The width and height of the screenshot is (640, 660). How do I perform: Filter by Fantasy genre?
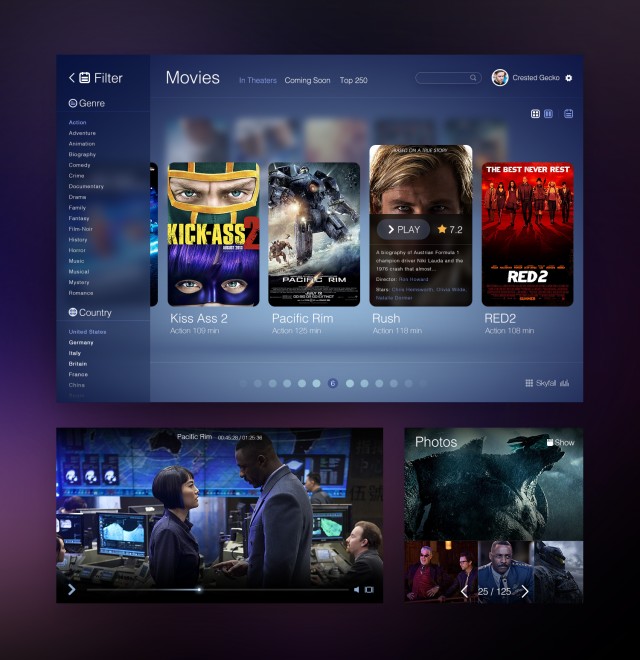click(79, 218)
